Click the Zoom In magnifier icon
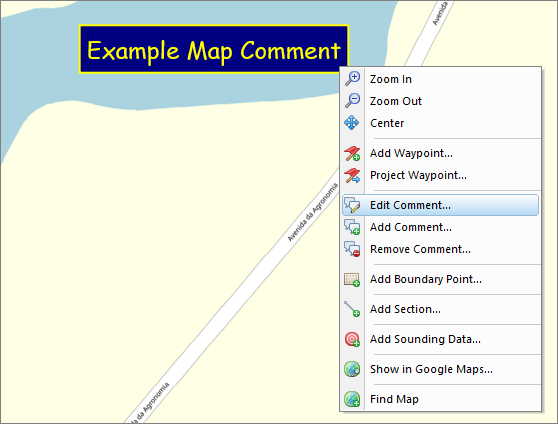 click(352, 79)
